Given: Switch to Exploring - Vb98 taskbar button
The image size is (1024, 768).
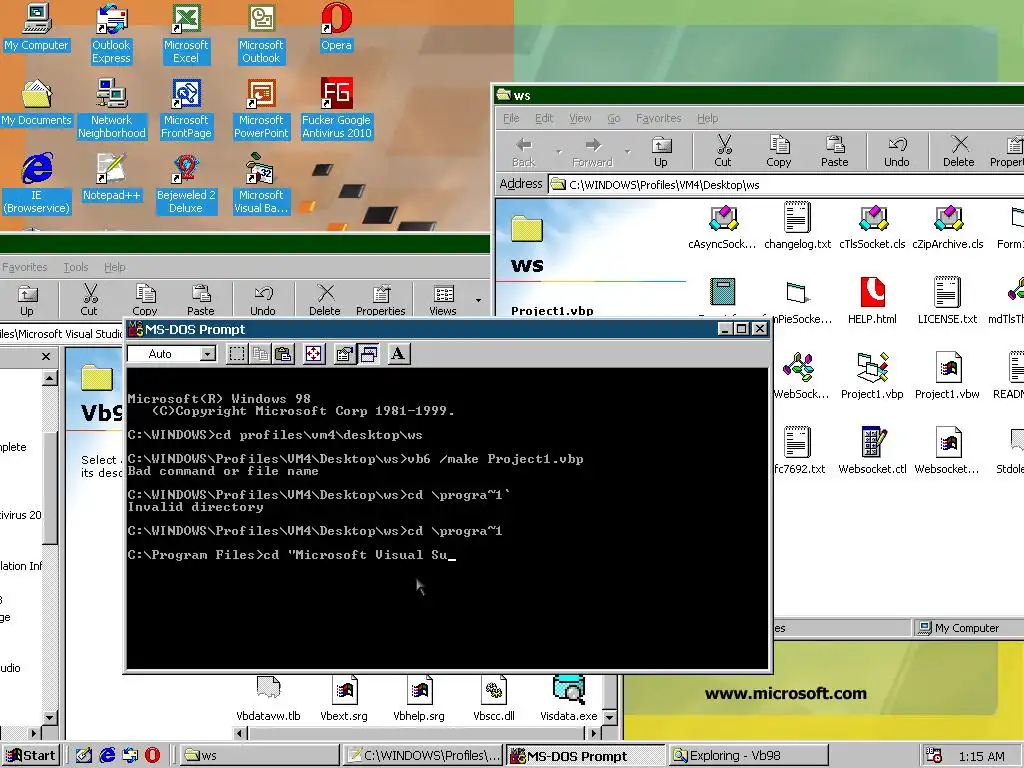Looking at the screenshot, I should (x=748, y=756).
